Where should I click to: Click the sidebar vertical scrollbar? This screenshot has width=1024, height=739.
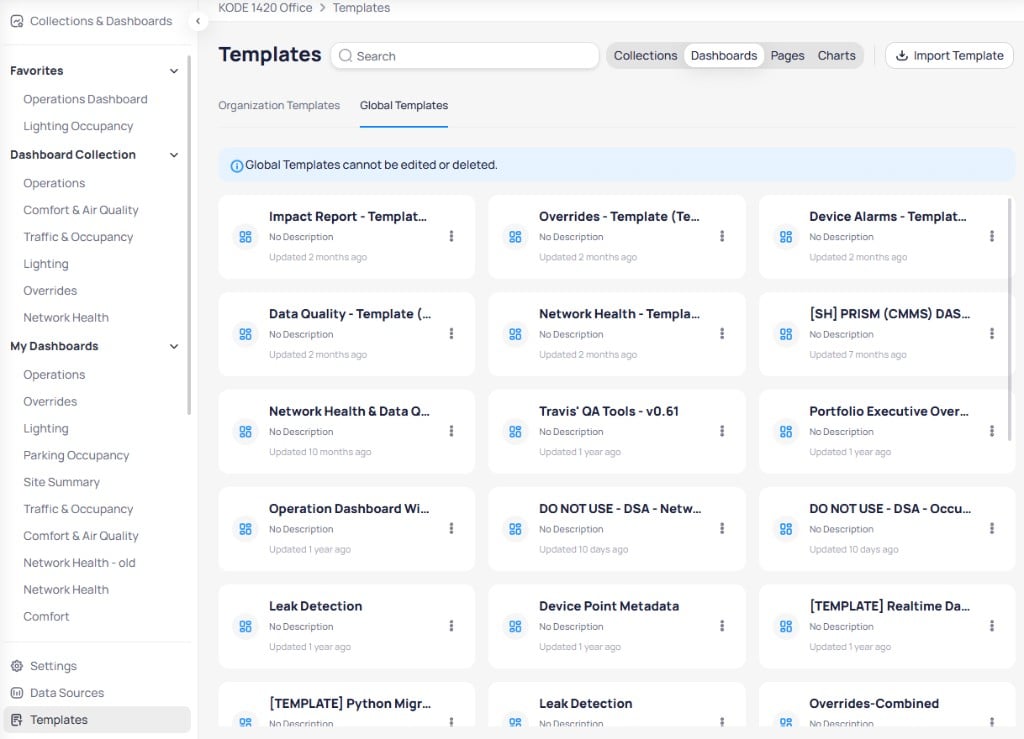tap(189, 235)
